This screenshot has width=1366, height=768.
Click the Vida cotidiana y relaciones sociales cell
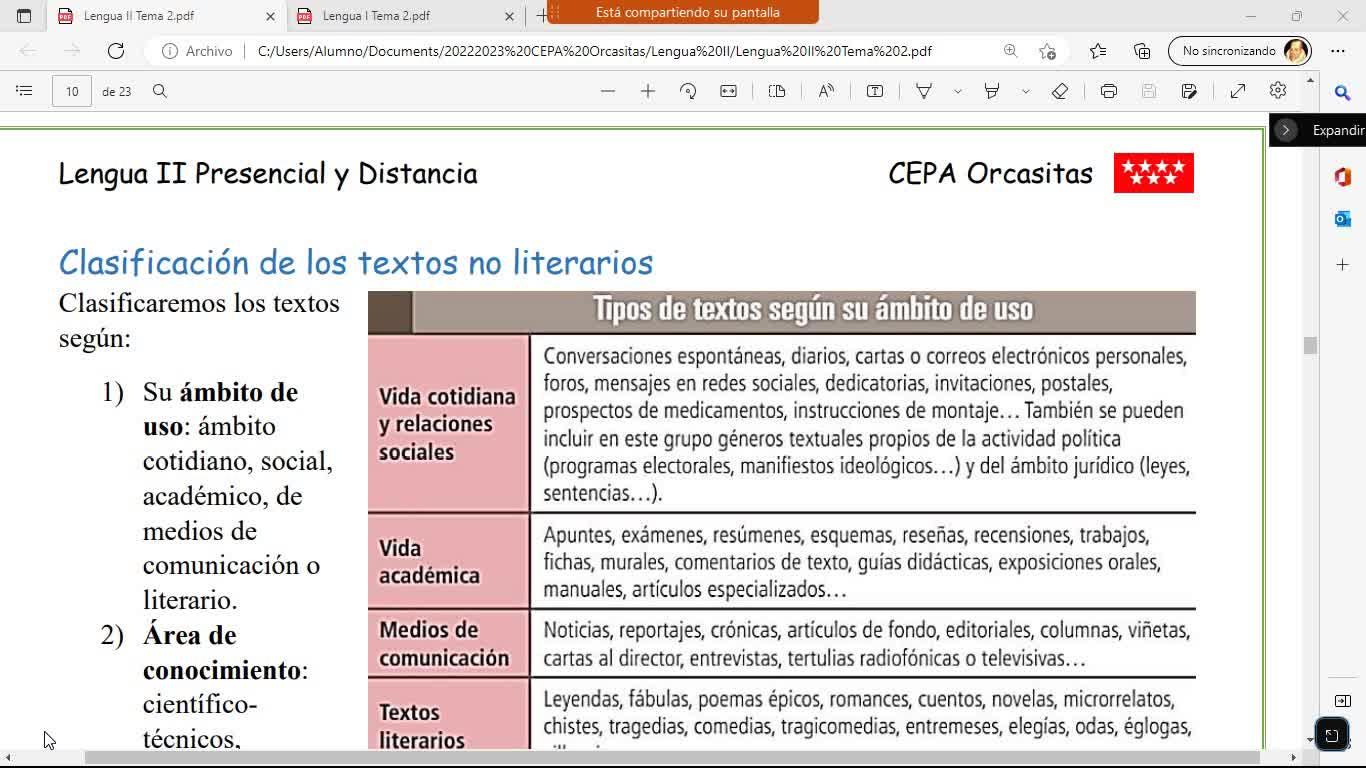coord(449,424)
